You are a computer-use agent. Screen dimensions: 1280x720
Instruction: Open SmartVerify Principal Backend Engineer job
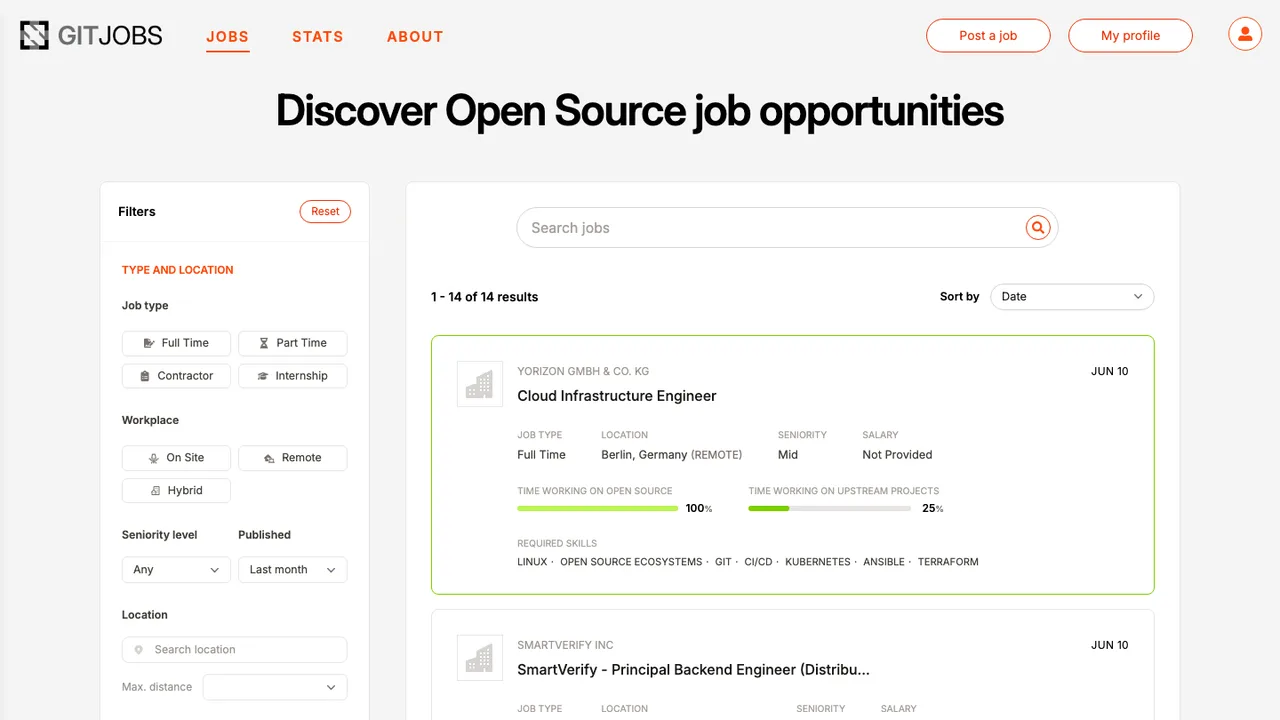pos(693,670)
